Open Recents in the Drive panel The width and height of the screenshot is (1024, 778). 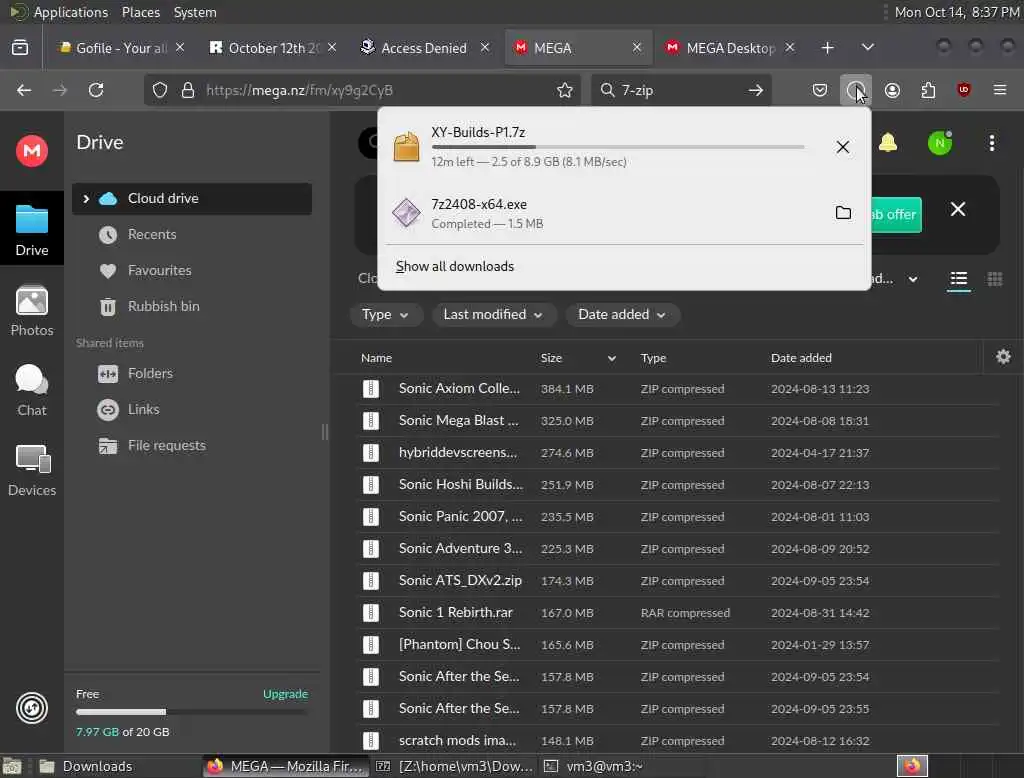[x=152, y=235]
